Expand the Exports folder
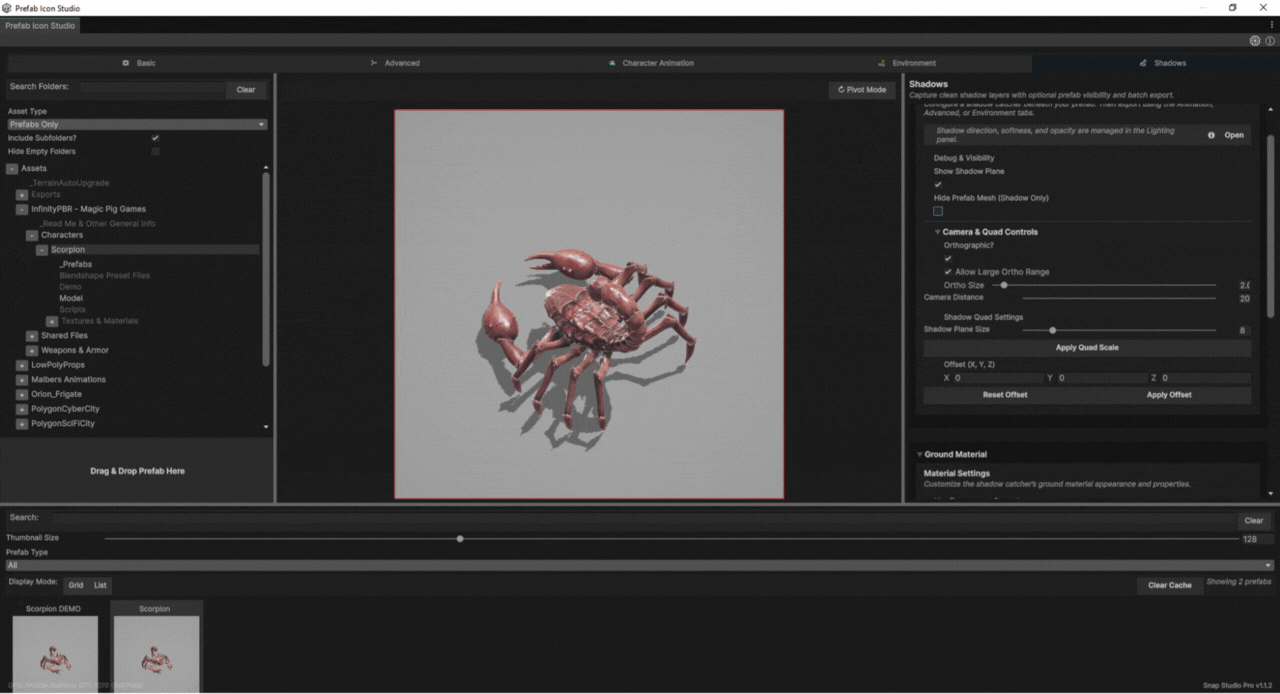This screenshot has width=1280, height=694. click(x=22, y=195)
